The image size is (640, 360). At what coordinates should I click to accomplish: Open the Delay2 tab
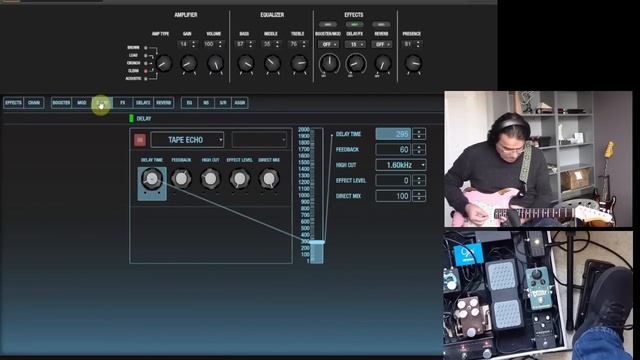(143, 103)
